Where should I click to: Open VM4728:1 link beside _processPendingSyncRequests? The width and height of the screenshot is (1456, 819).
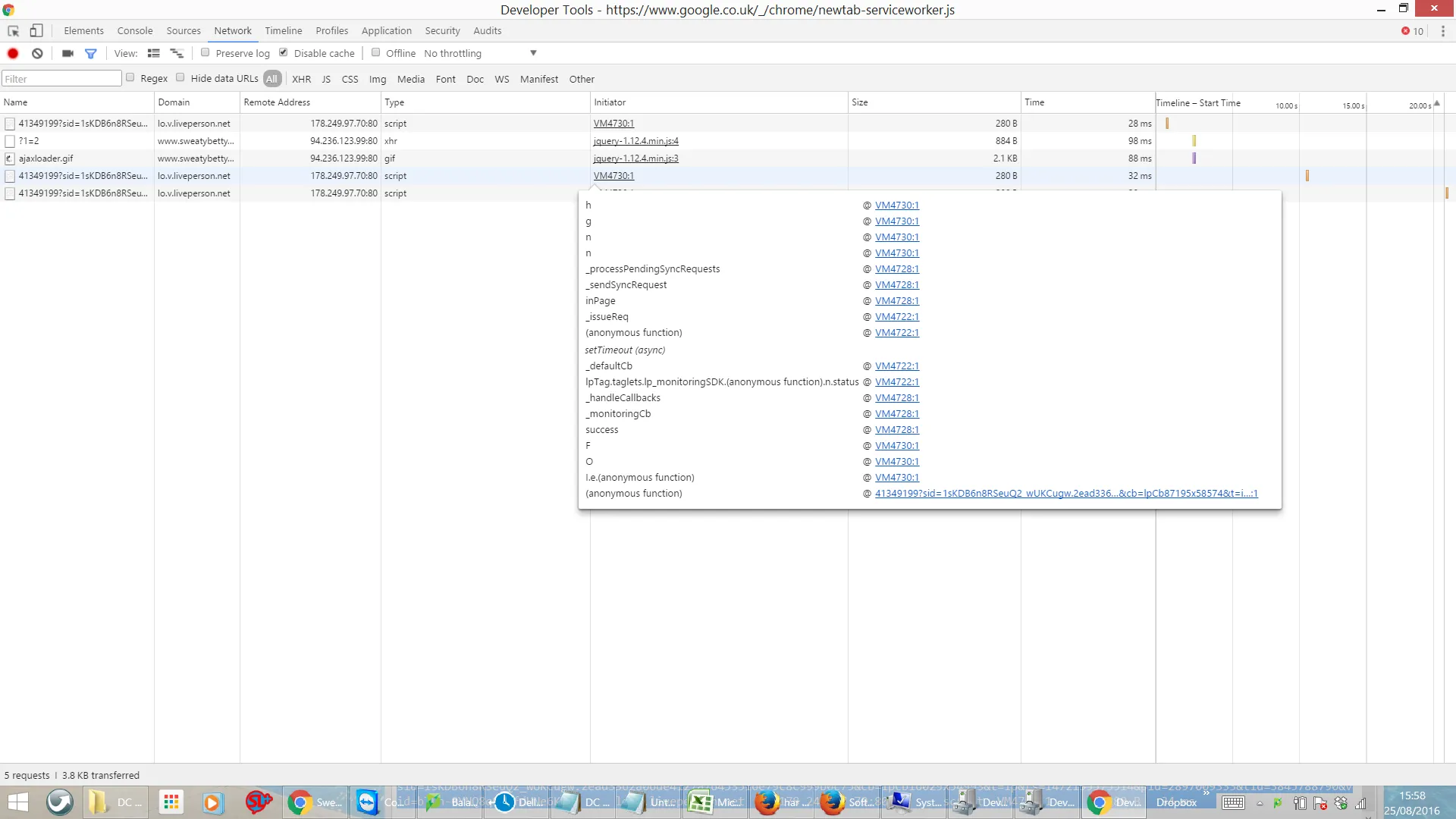coord(896,269)
